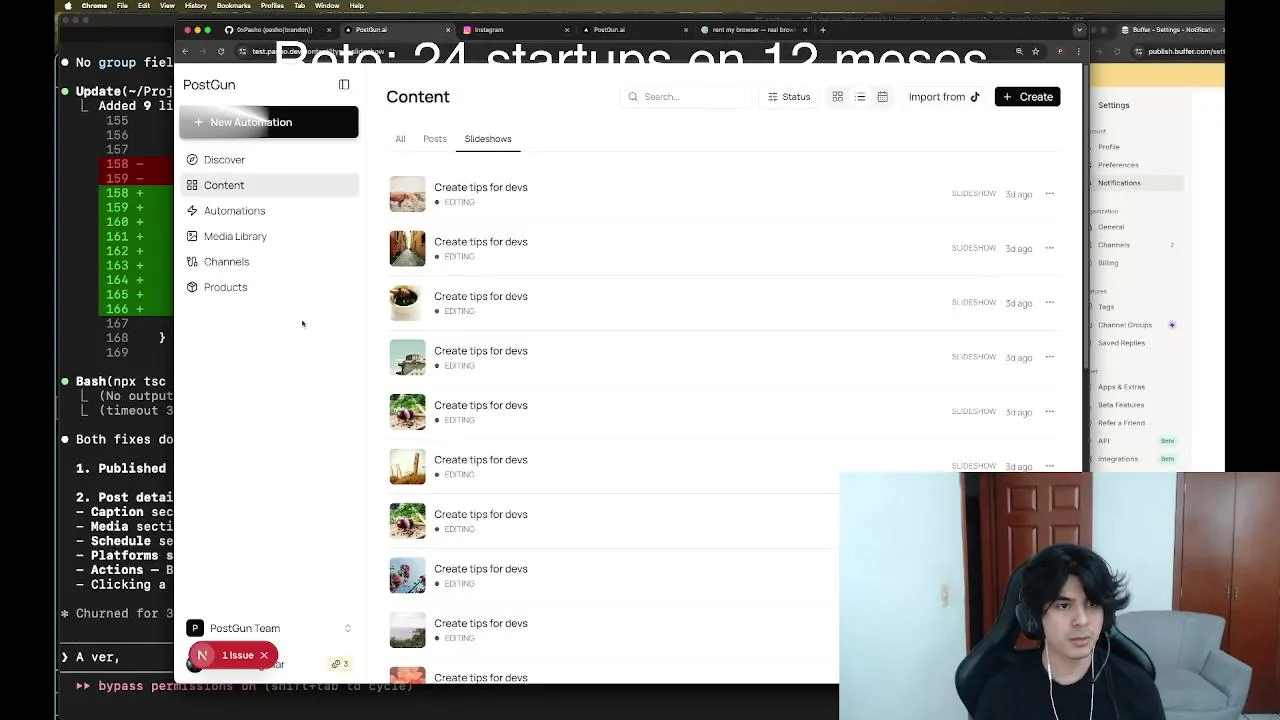Switch to calendar view icon
The height and width of the screenshot is (720, 1280).
882,97
